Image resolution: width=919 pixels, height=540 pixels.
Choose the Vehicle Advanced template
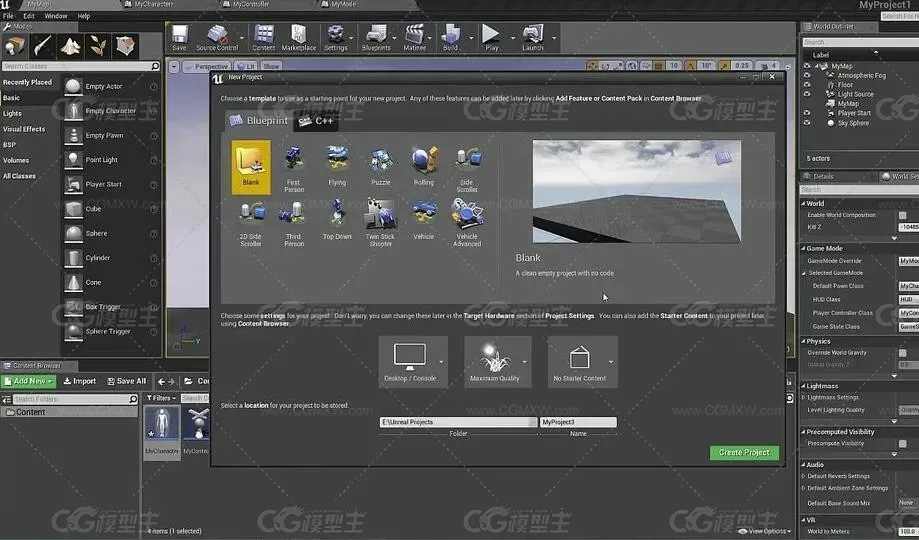467,223
